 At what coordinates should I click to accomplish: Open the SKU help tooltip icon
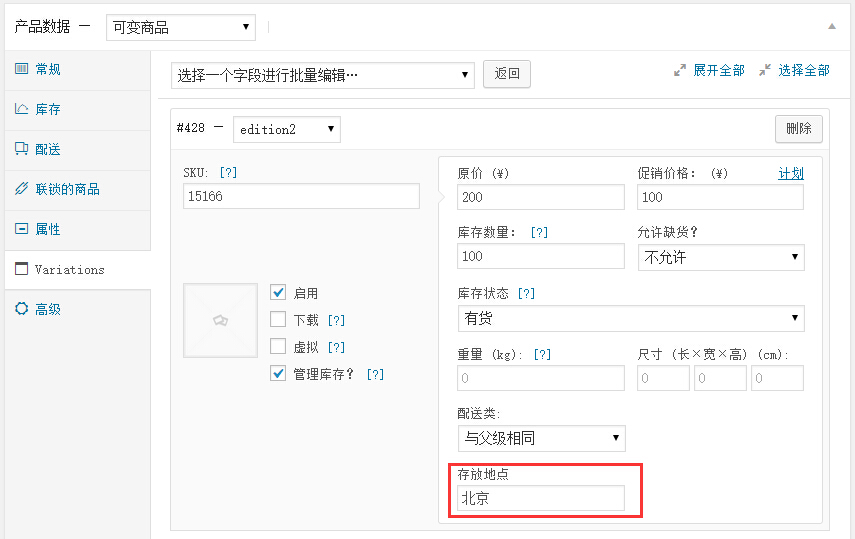click(x=228, y=173)
